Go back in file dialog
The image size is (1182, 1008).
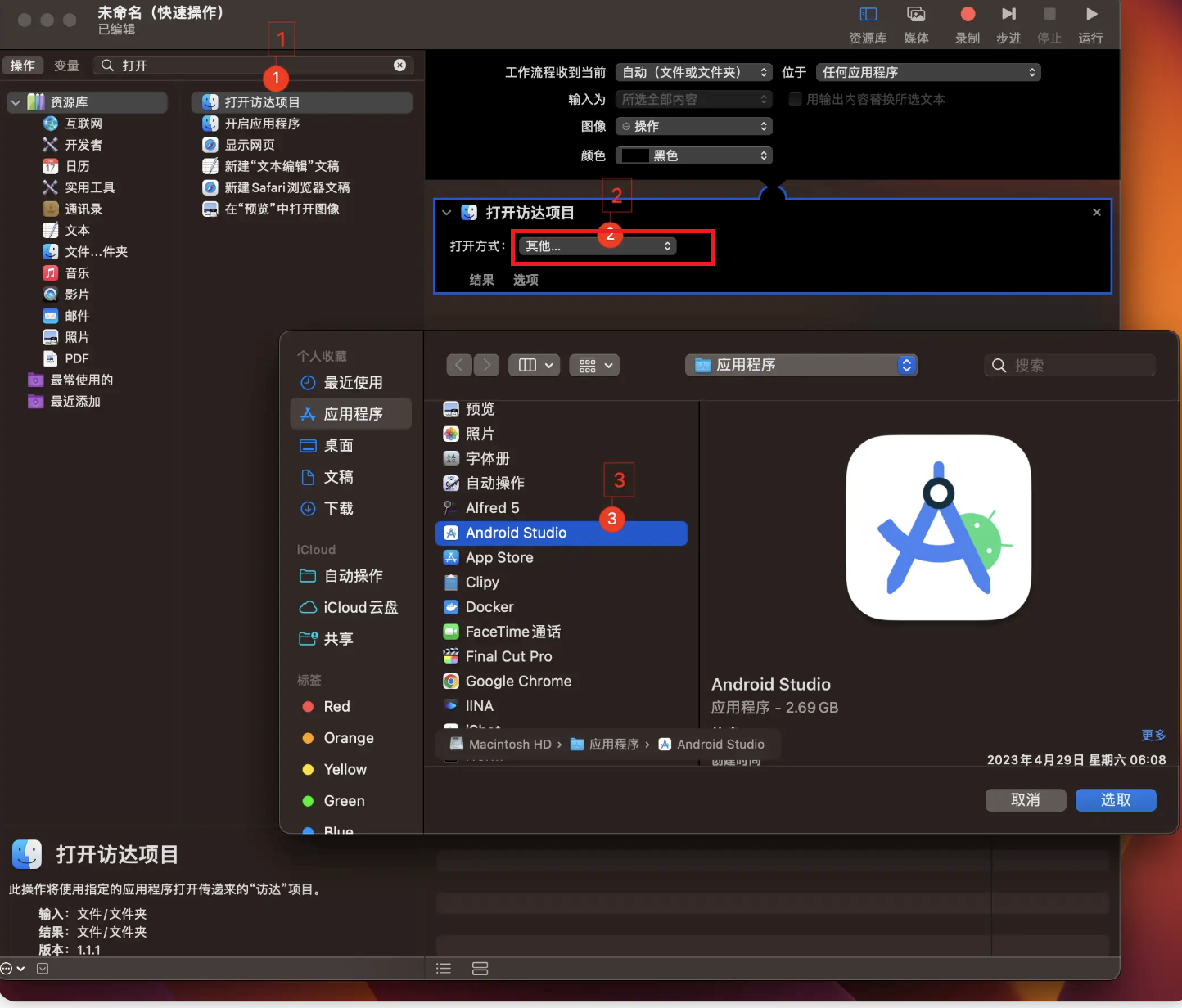[x=459, y=365]
